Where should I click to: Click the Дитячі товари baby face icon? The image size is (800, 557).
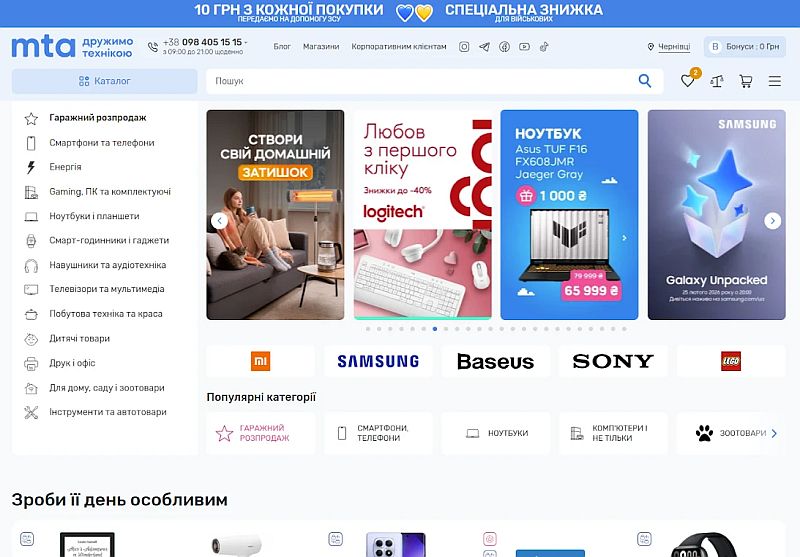pyautogui.click(x=31, y=339)
